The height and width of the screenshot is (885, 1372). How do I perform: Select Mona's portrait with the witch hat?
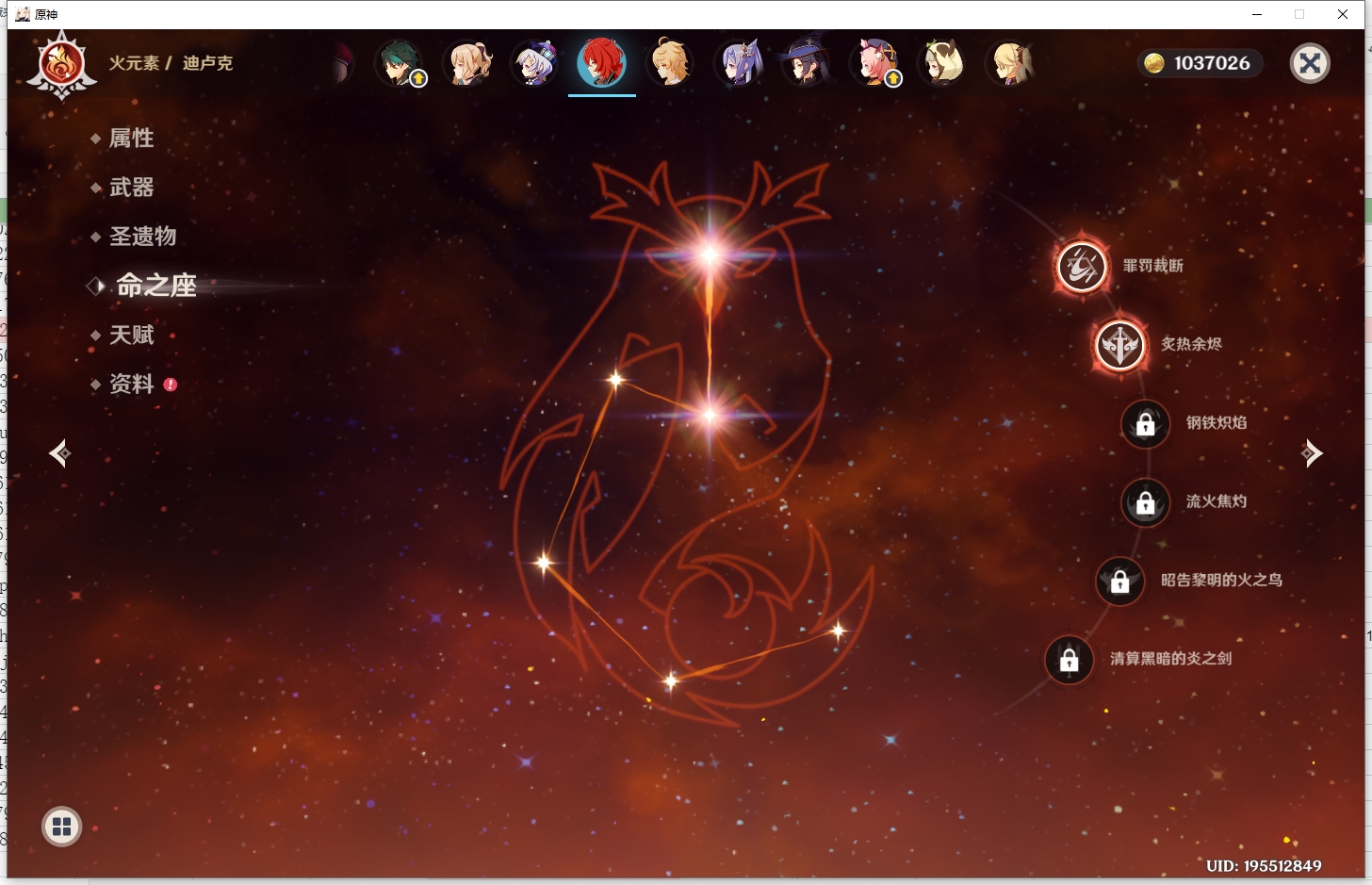pyautogui.click(x=806, y=63)
